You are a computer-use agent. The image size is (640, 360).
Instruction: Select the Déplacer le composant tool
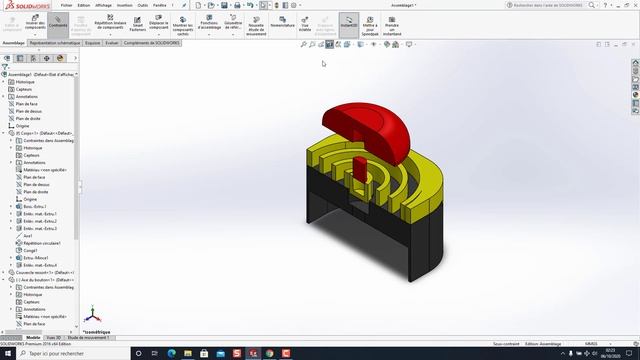(158, 22)
